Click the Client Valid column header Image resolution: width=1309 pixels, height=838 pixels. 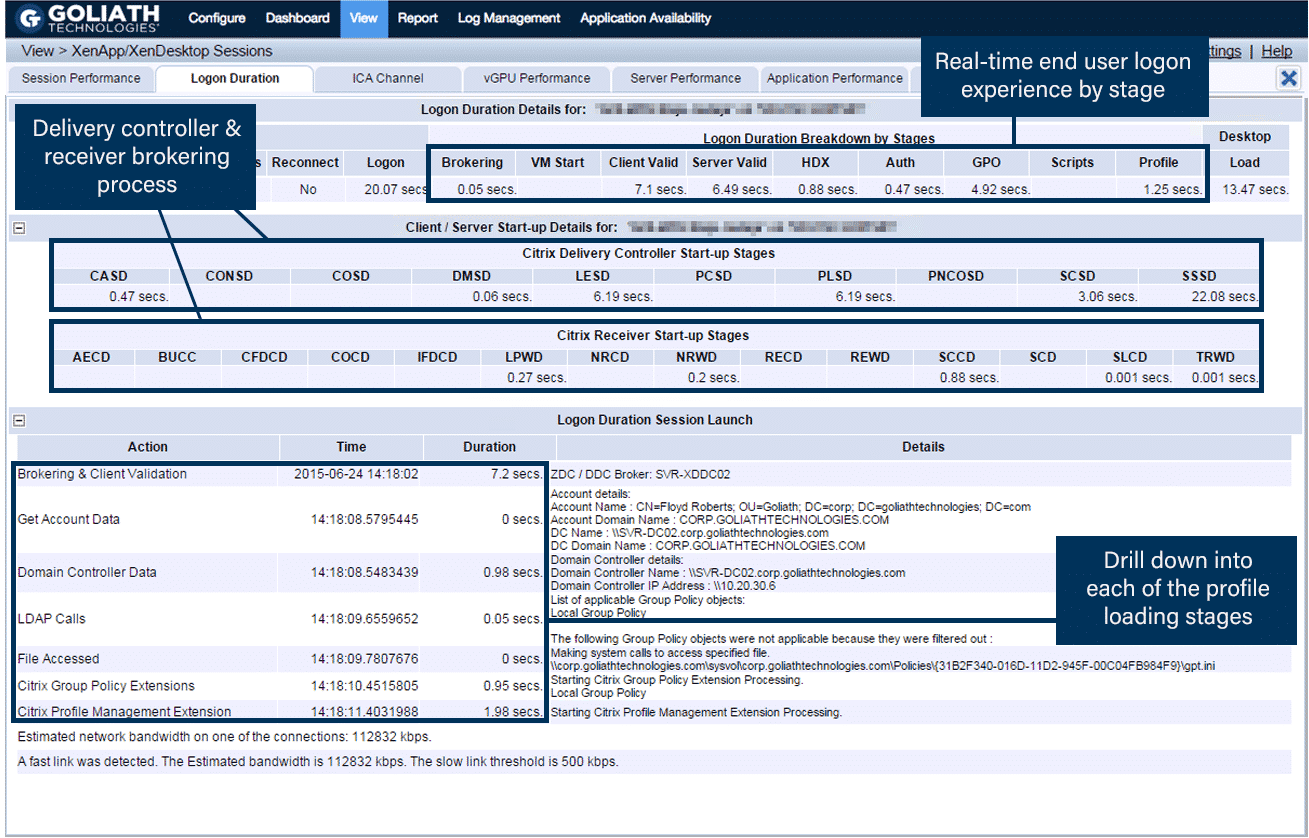pos(643,163)
